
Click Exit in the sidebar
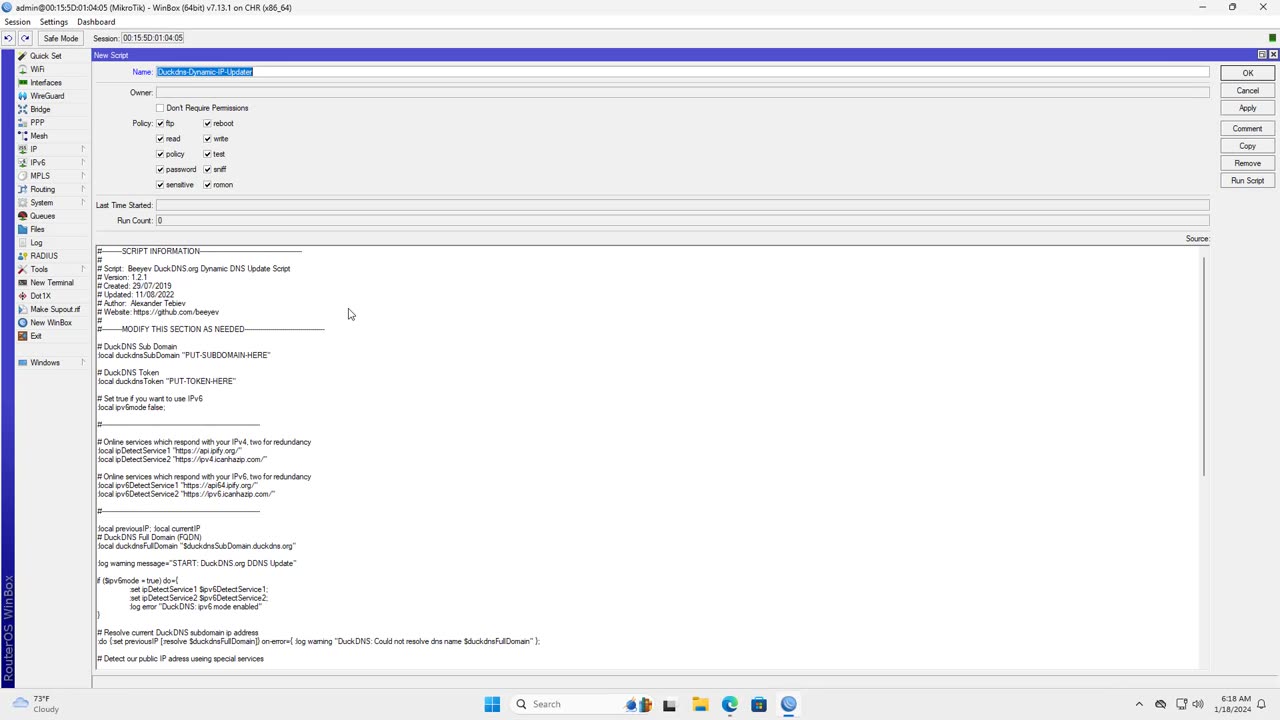tap(36, 336)
